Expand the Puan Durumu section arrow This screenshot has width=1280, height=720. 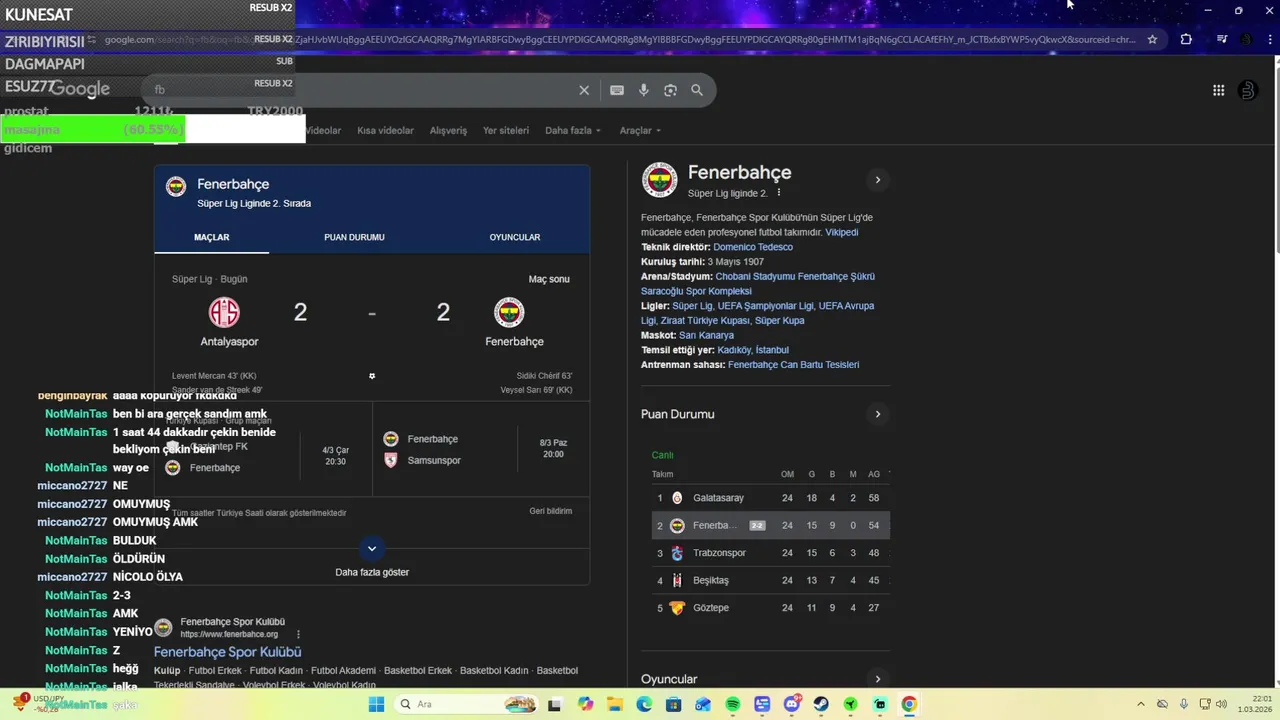point(877,414)
